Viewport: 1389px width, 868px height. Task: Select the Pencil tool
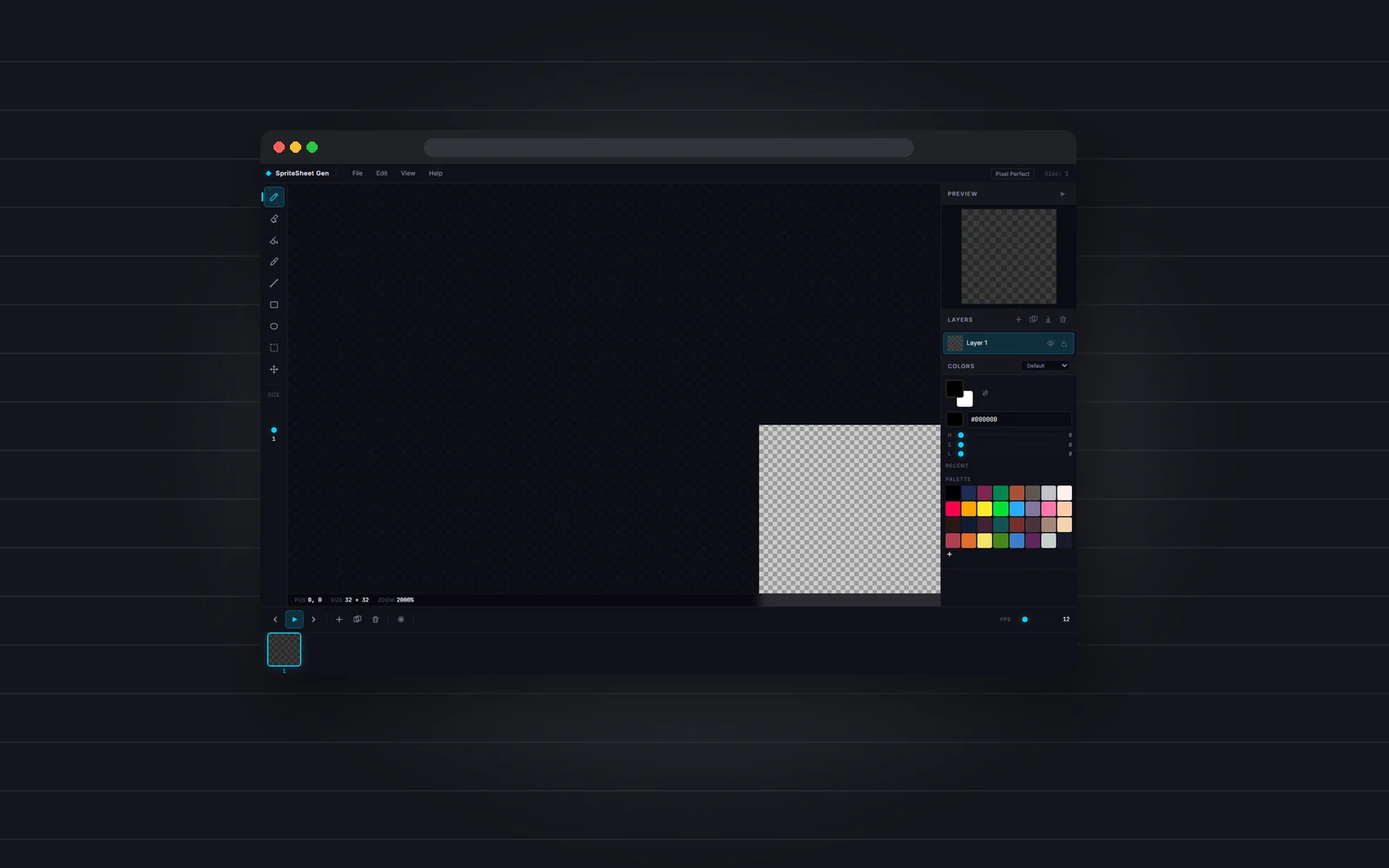273,197
